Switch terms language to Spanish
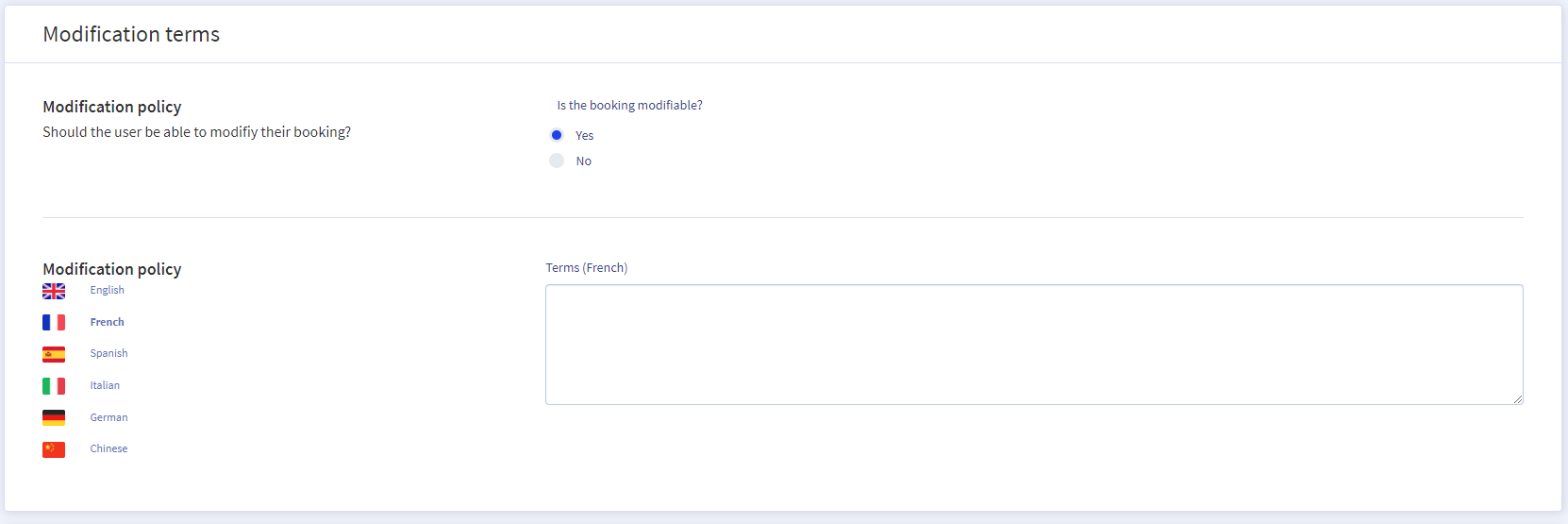 109,353
